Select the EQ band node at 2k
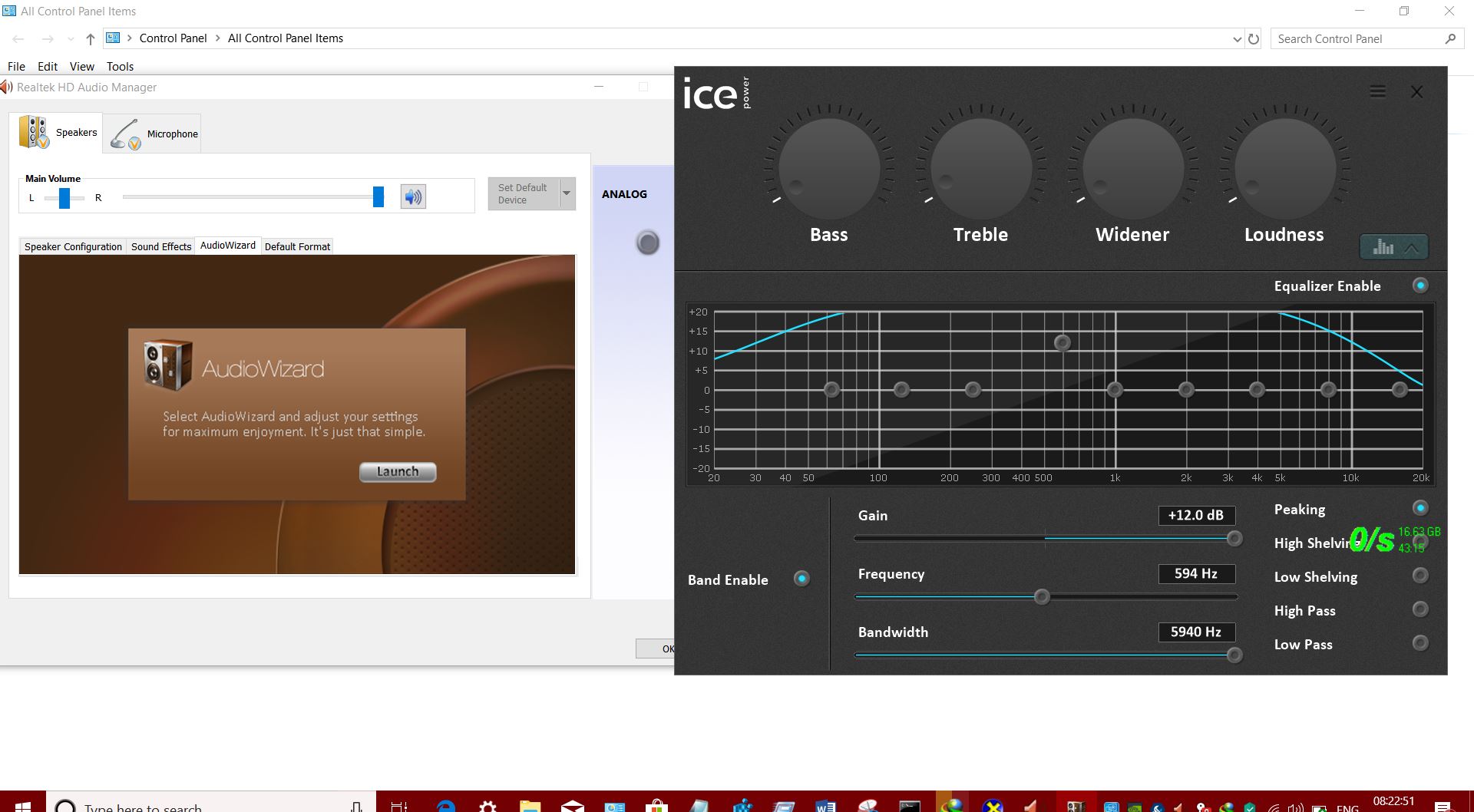This screenshot has height=812, width=1474. [1186, 390]
